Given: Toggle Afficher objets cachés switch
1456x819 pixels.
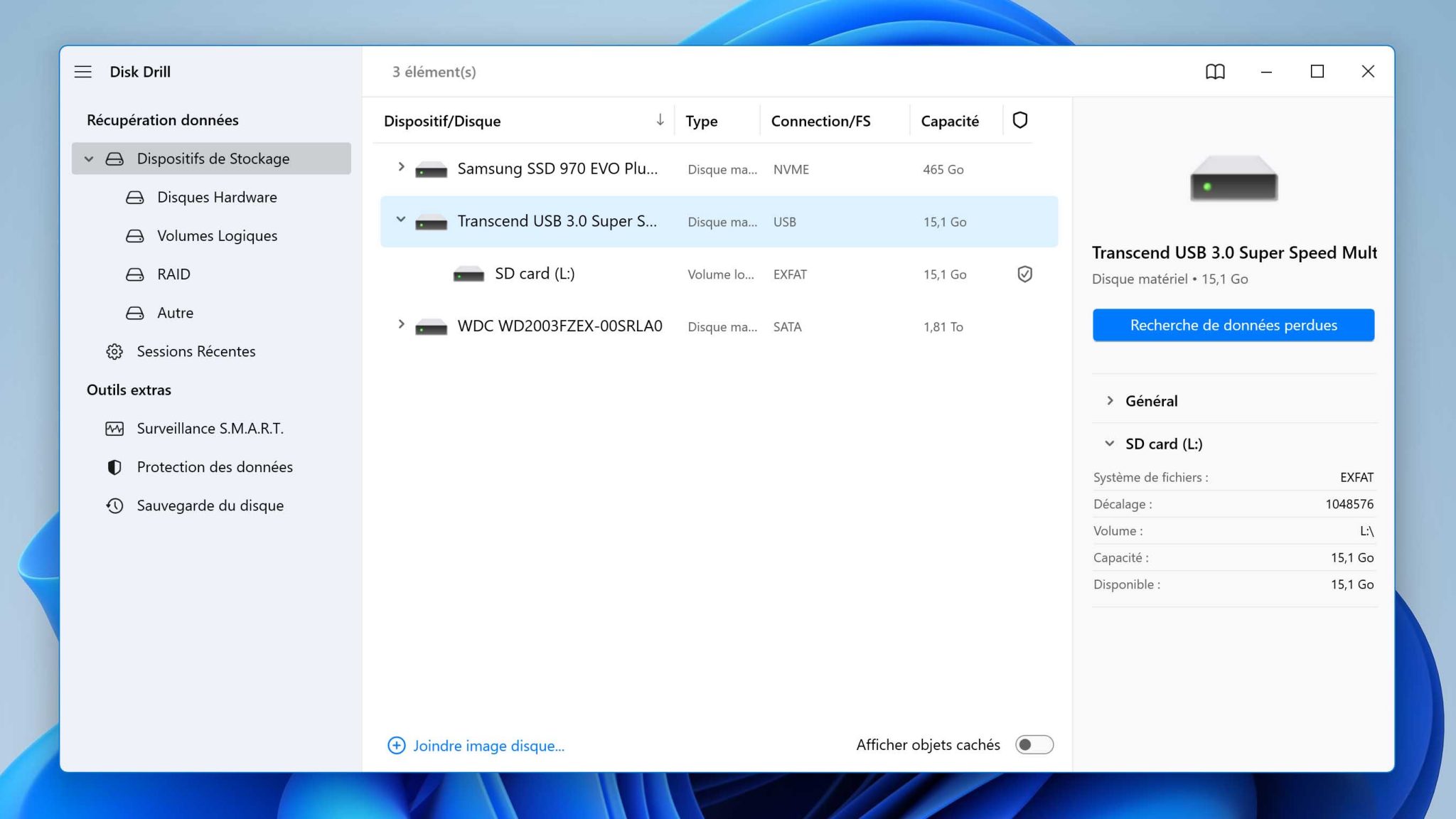Looking at the screenshot, I should (x=1034, y=744).
